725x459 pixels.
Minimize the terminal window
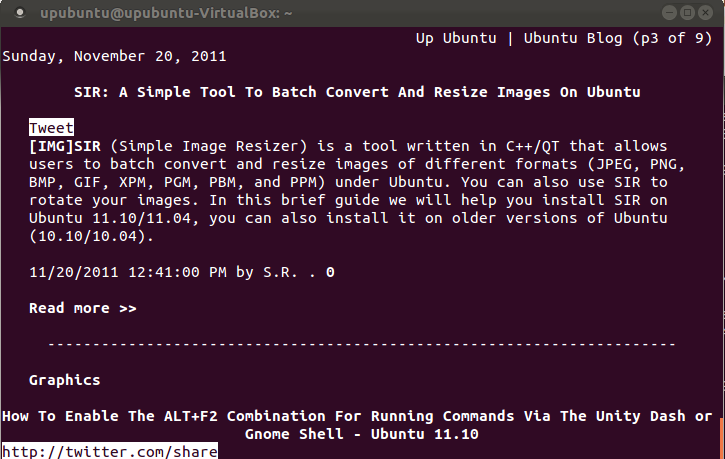[669, 12]
